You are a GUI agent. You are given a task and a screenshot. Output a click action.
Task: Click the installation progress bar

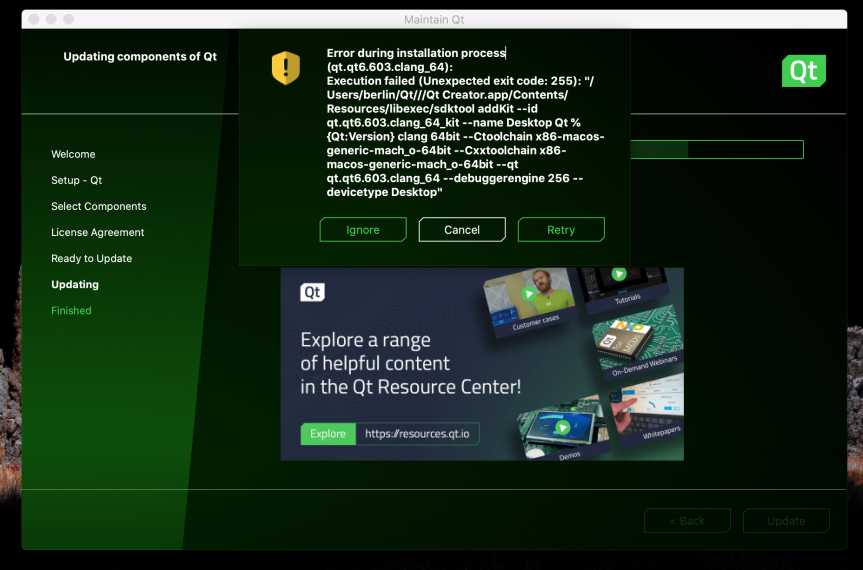tap(717, 150)
